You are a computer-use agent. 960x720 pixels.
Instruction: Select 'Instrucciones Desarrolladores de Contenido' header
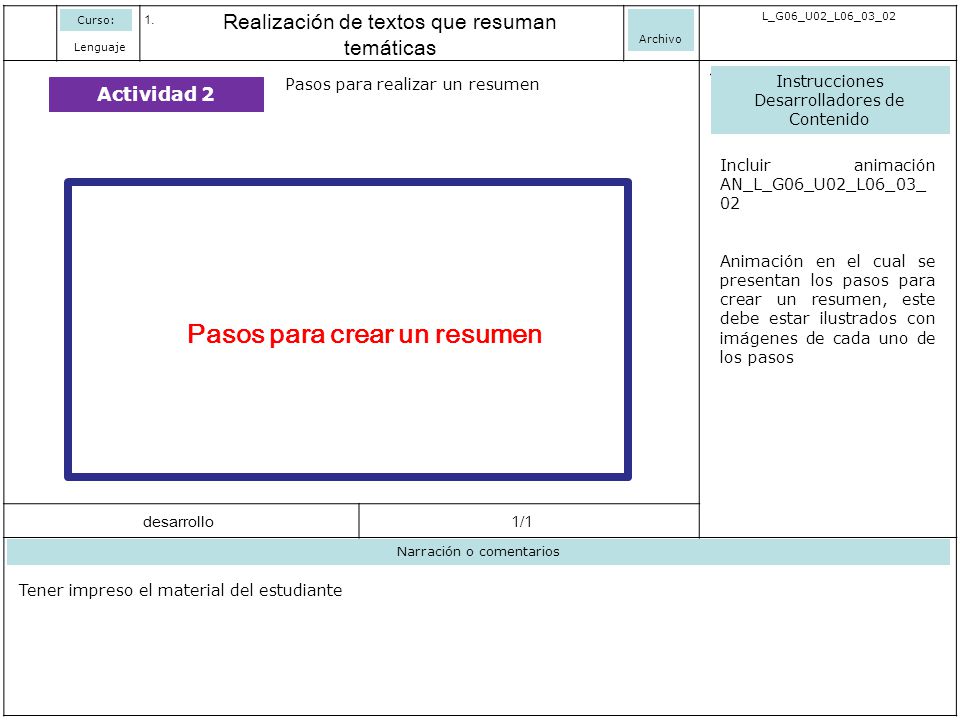pyautogui.click(x=830, y=100)
